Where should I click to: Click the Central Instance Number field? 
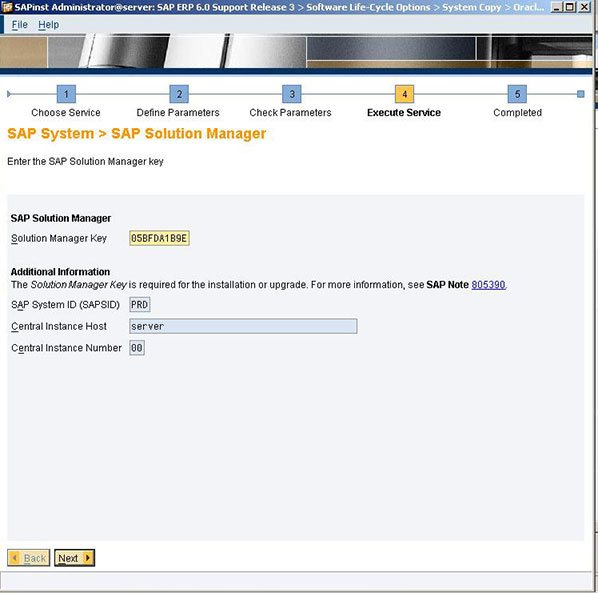[137, 348]
